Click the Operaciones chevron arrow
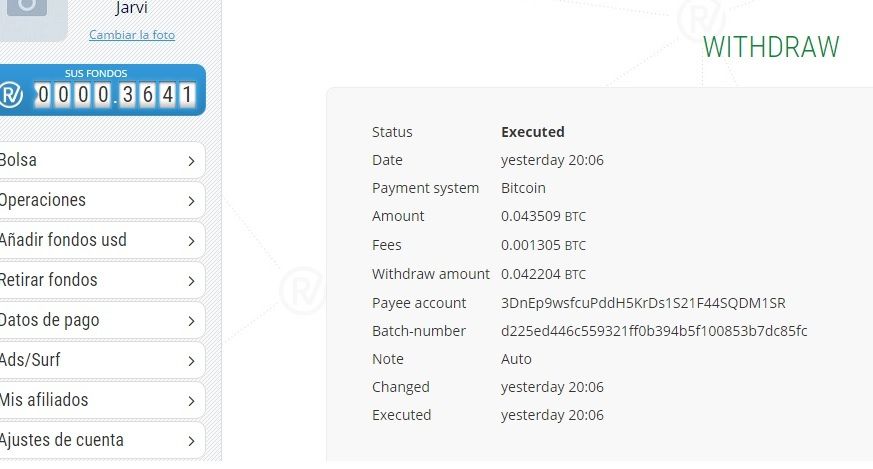The height and width of the screenshot is (469, 873). (191, 201)
